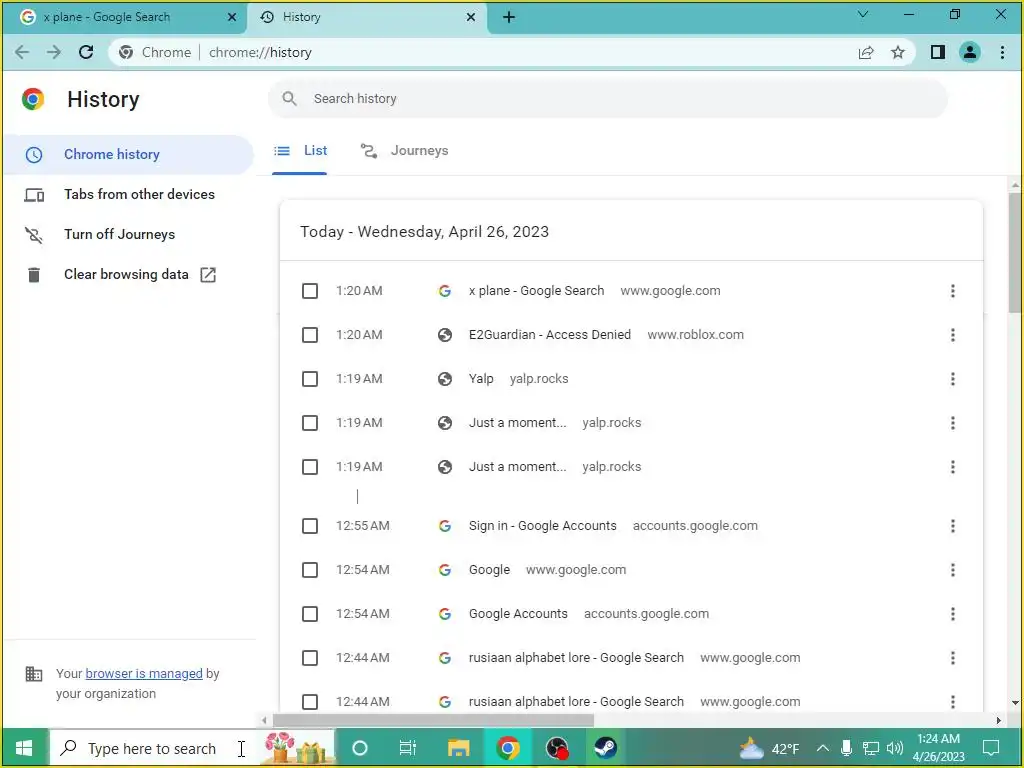Click the Chrome taskbar icon
Image resolution: width=1024 pixels, height=768 pixels.
point(507,748)
